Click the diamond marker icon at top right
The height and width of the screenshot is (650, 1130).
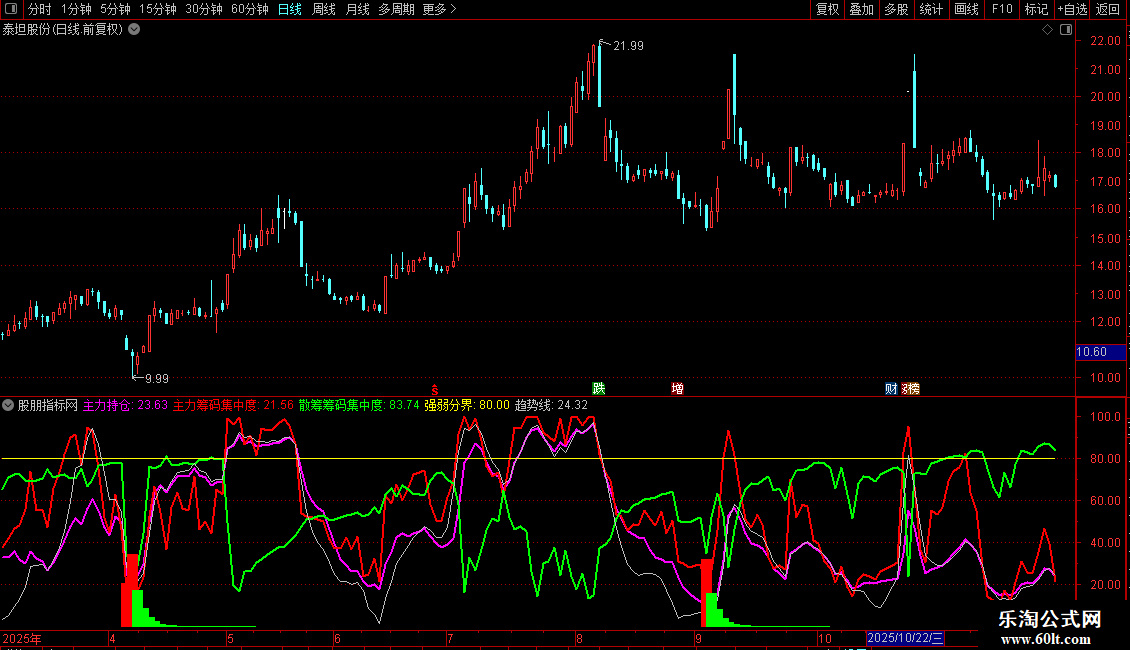click(x=1047, y=30)
